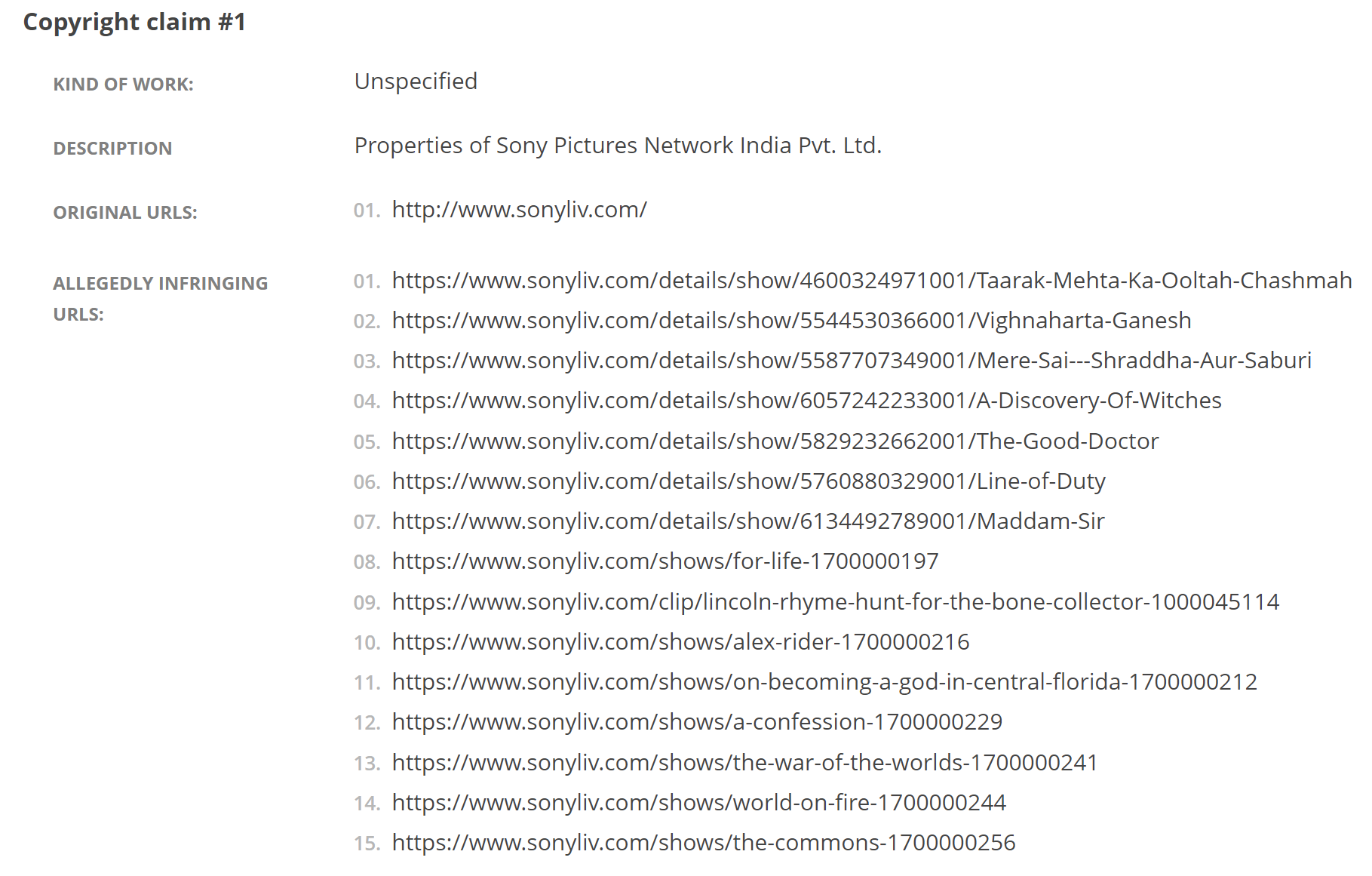
Task: Open on-becoming-a-god-in-central-florida URL
Action: 824,682
